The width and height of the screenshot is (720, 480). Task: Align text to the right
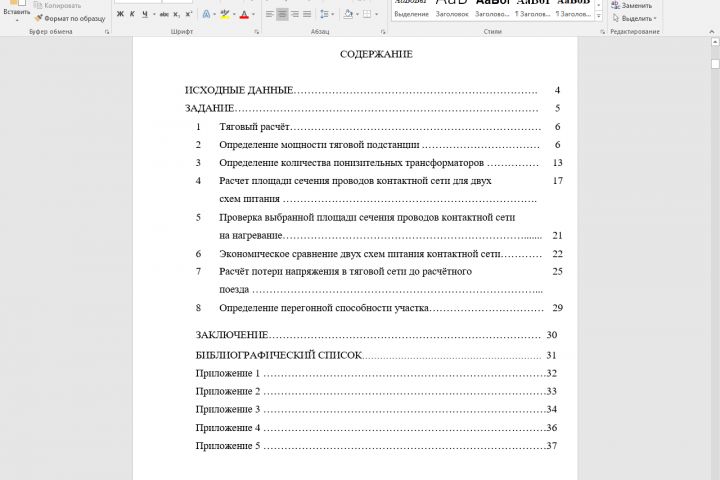(295, 14)
